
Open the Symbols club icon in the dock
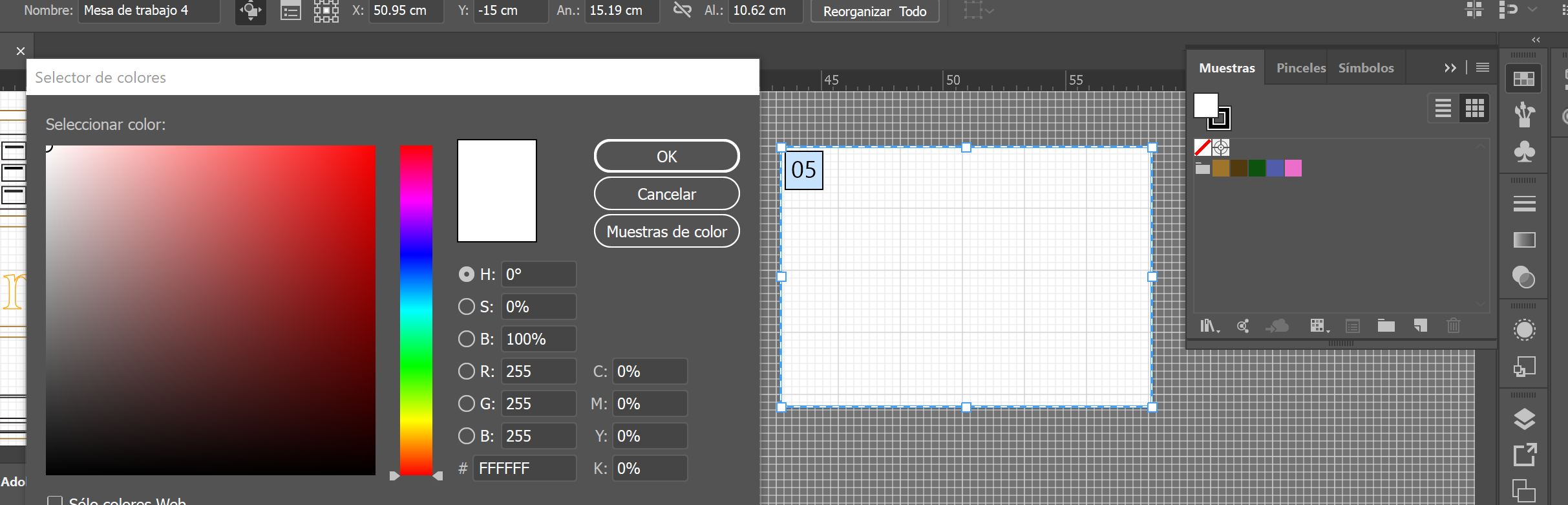coord(1524,151)
